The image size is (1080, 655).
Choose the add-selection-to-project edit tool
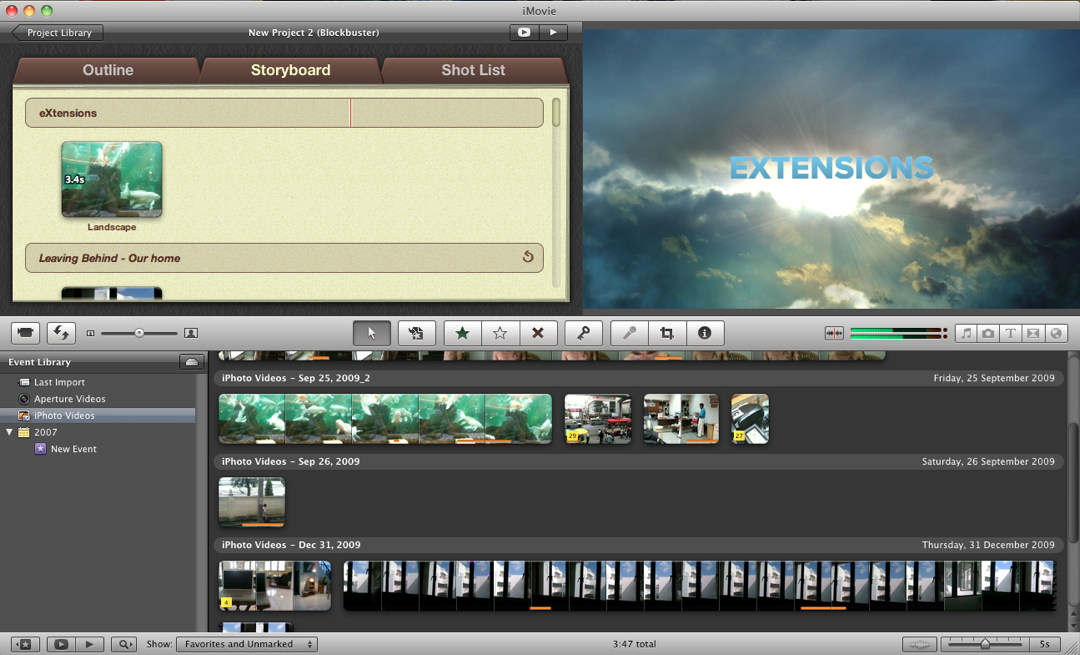(x=416, y=333)
